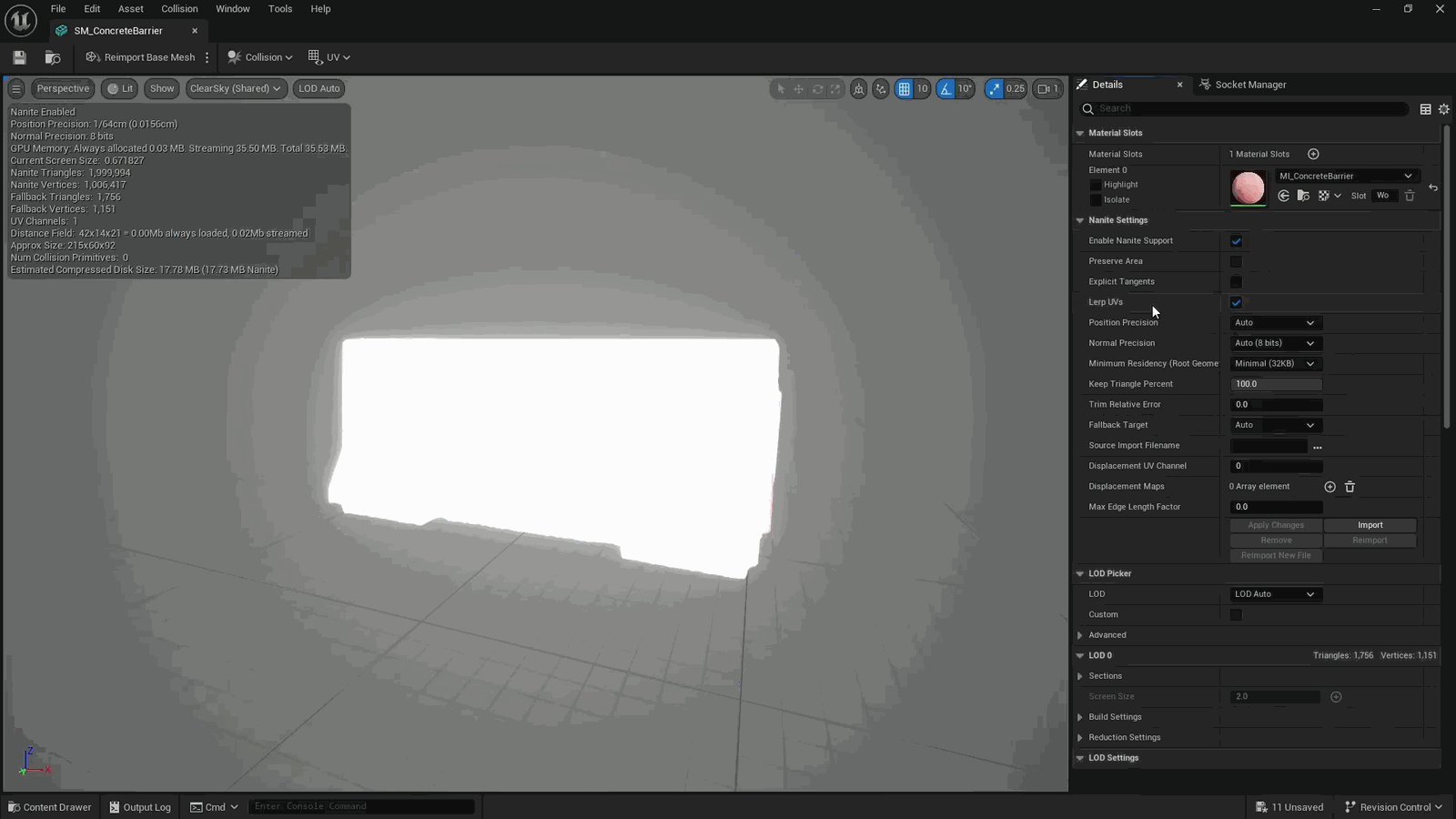
Task: Expand the Build Settings section
Action: [1080, 717]
